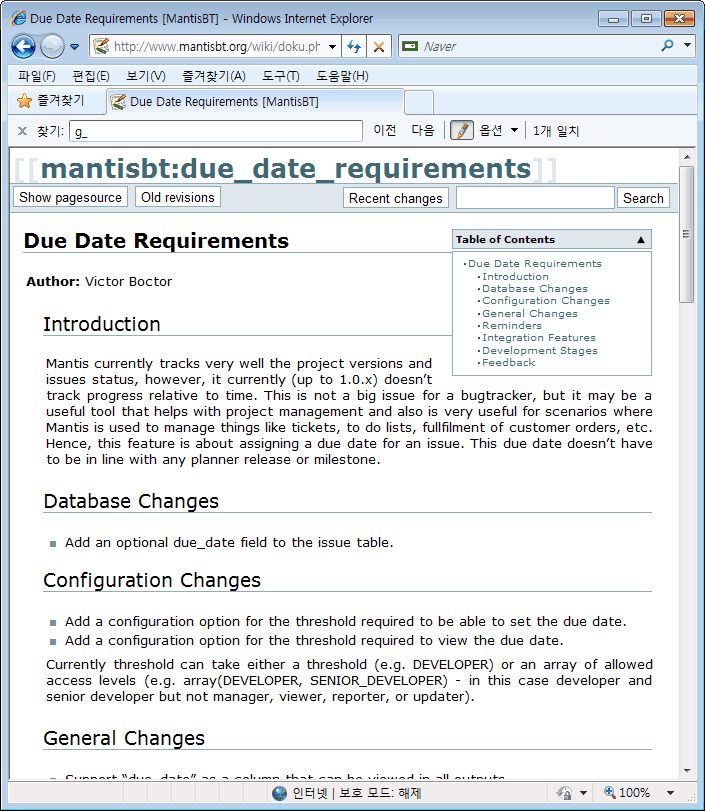
Task: Click the vertical scrollbar up arrow
Action: click(x=687, y=157)
